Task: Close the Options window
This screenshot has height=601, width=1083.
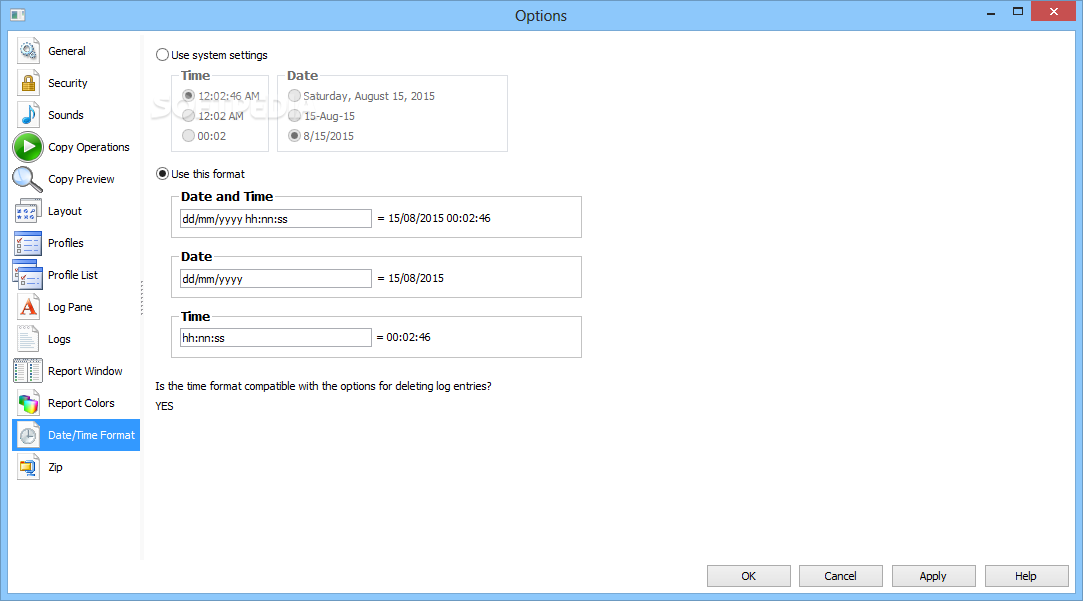Action: pyautogui.click(x=1053, y=12)
